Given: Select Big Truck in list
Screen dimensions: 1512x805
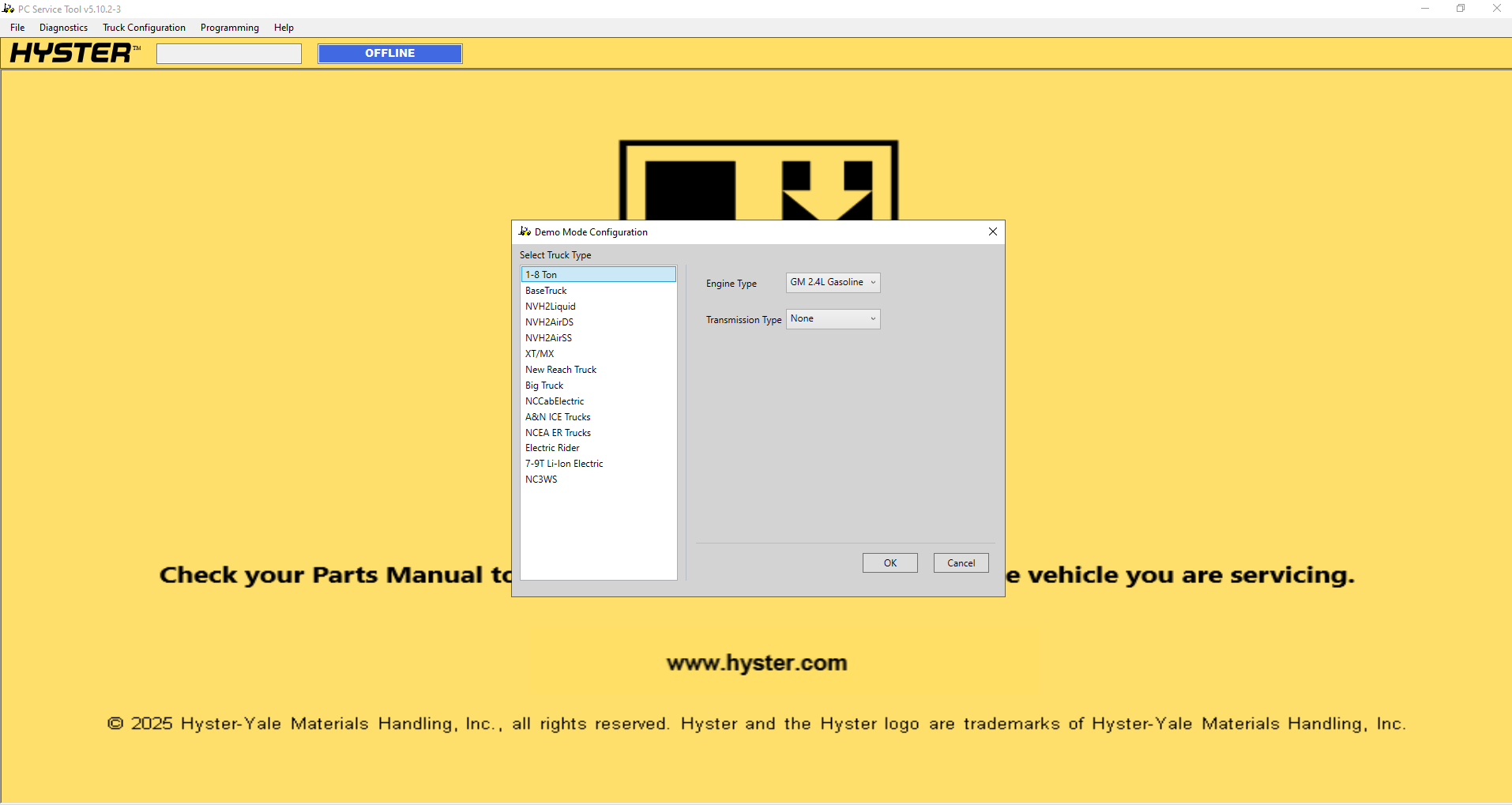Looking at the screenshot, I should [598, 385].
